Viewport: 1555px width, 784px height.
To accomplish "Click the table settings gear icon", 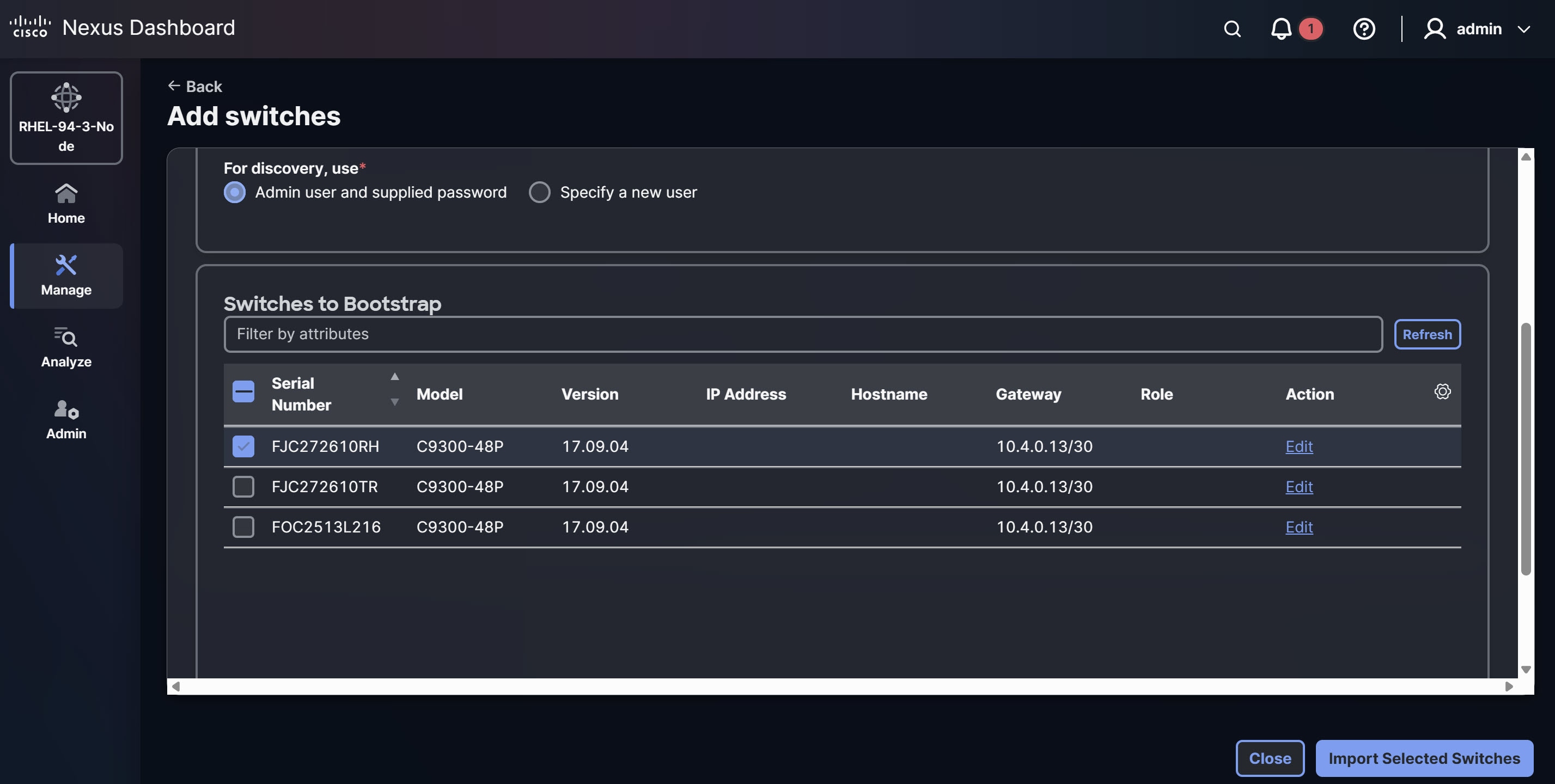I will pyautogui.click(x=1442, y=391).
